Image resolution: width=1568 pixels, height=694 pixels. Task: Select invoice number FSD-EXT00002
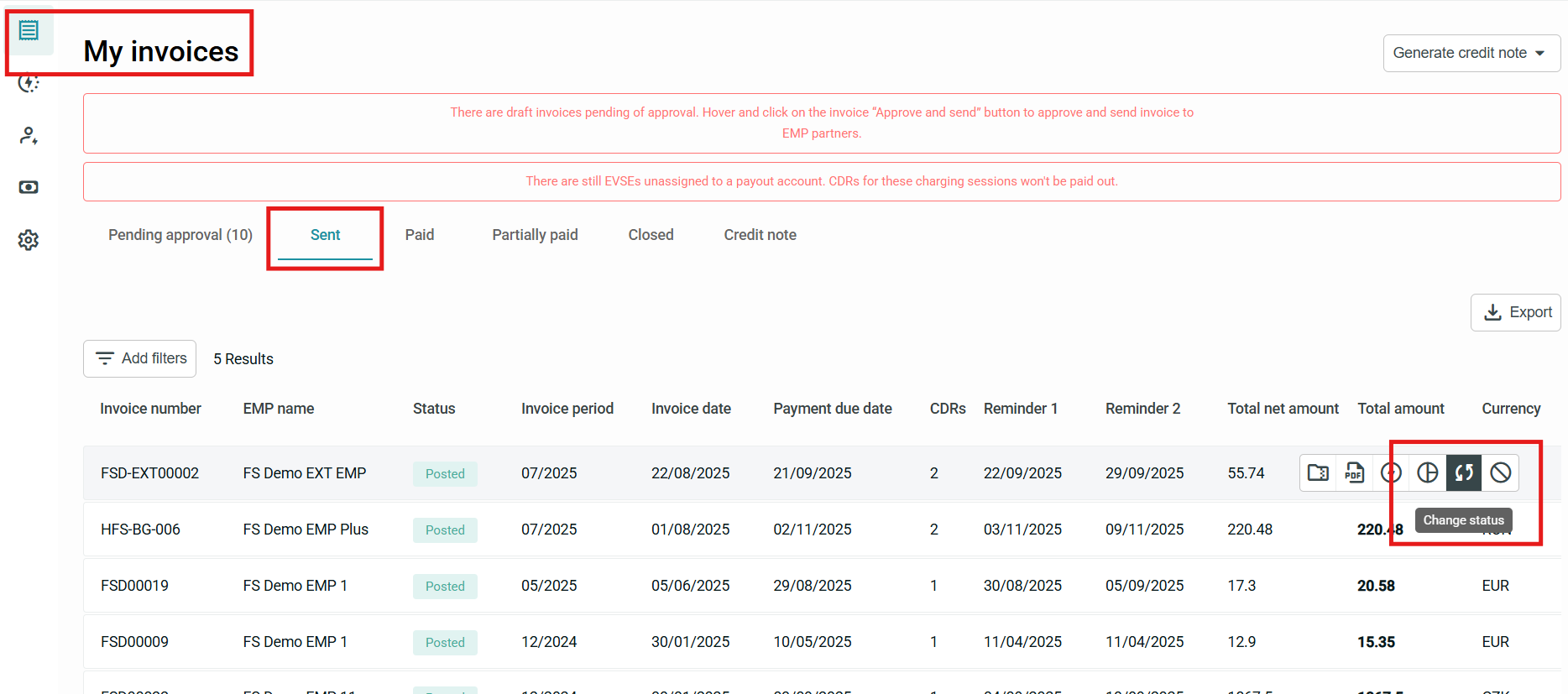pos(149,473)
